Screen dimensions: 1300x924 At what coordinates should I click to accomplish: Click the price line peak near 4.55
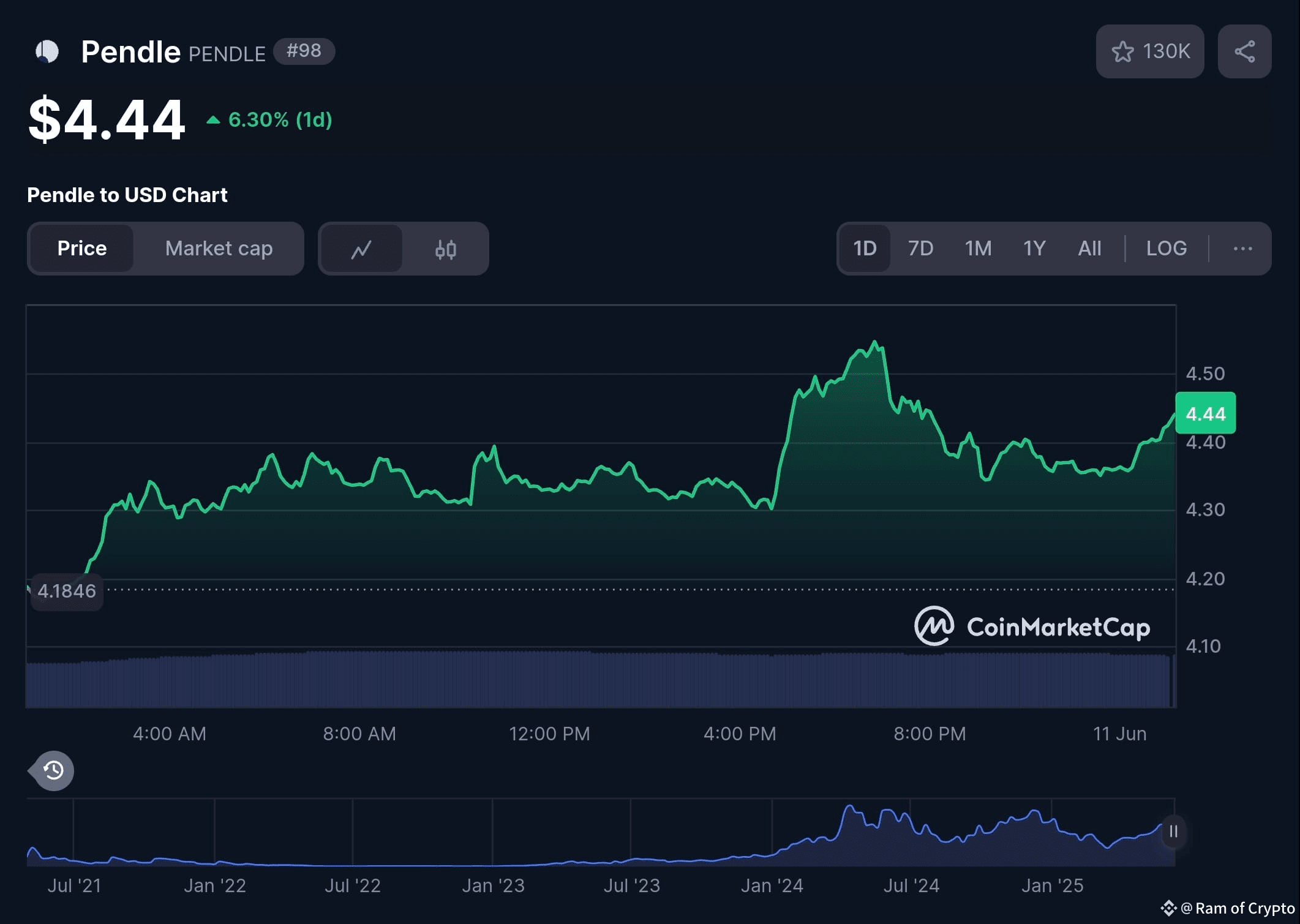875,343
